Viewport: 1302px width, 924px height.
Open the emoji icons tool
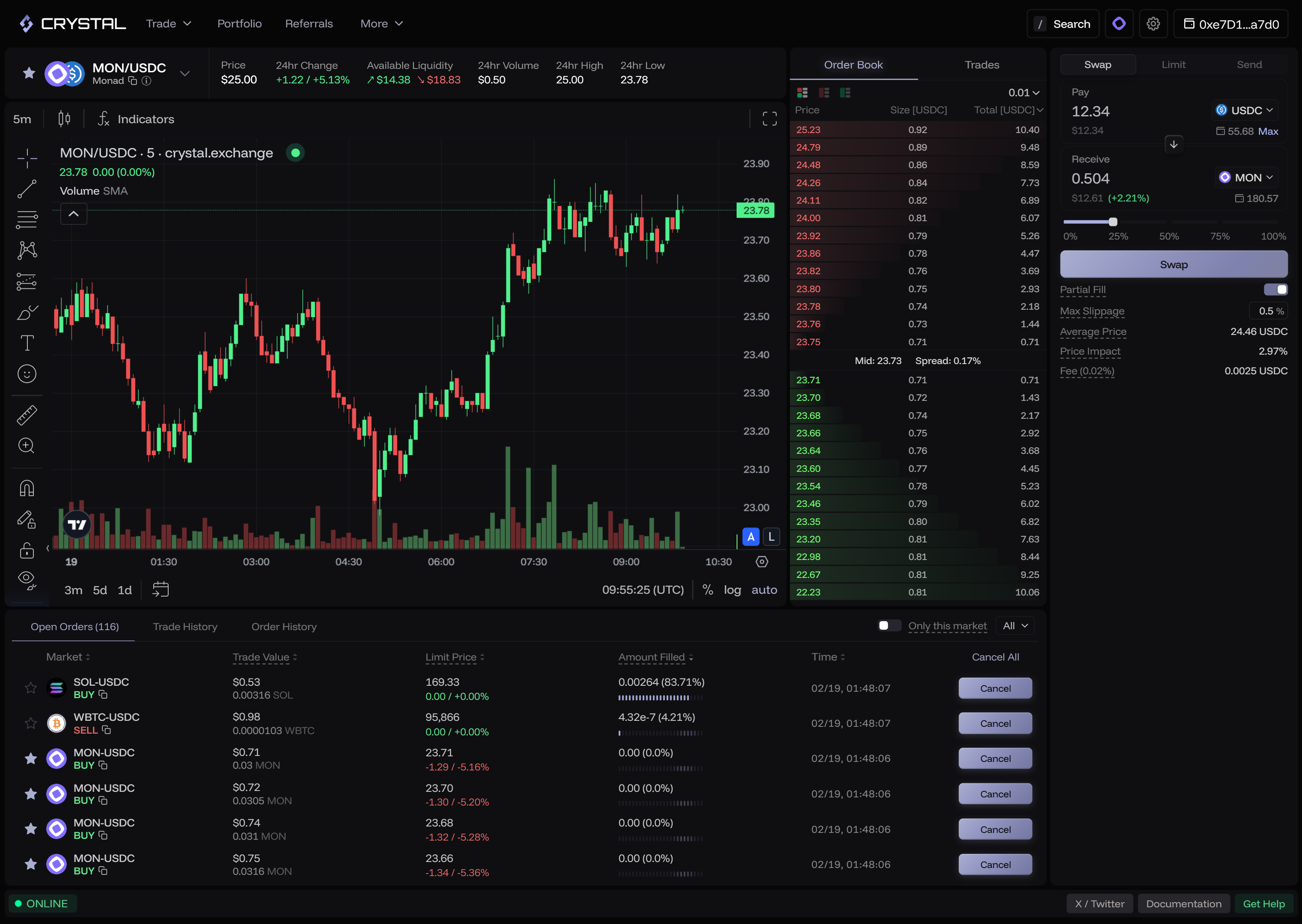[27, 374]
